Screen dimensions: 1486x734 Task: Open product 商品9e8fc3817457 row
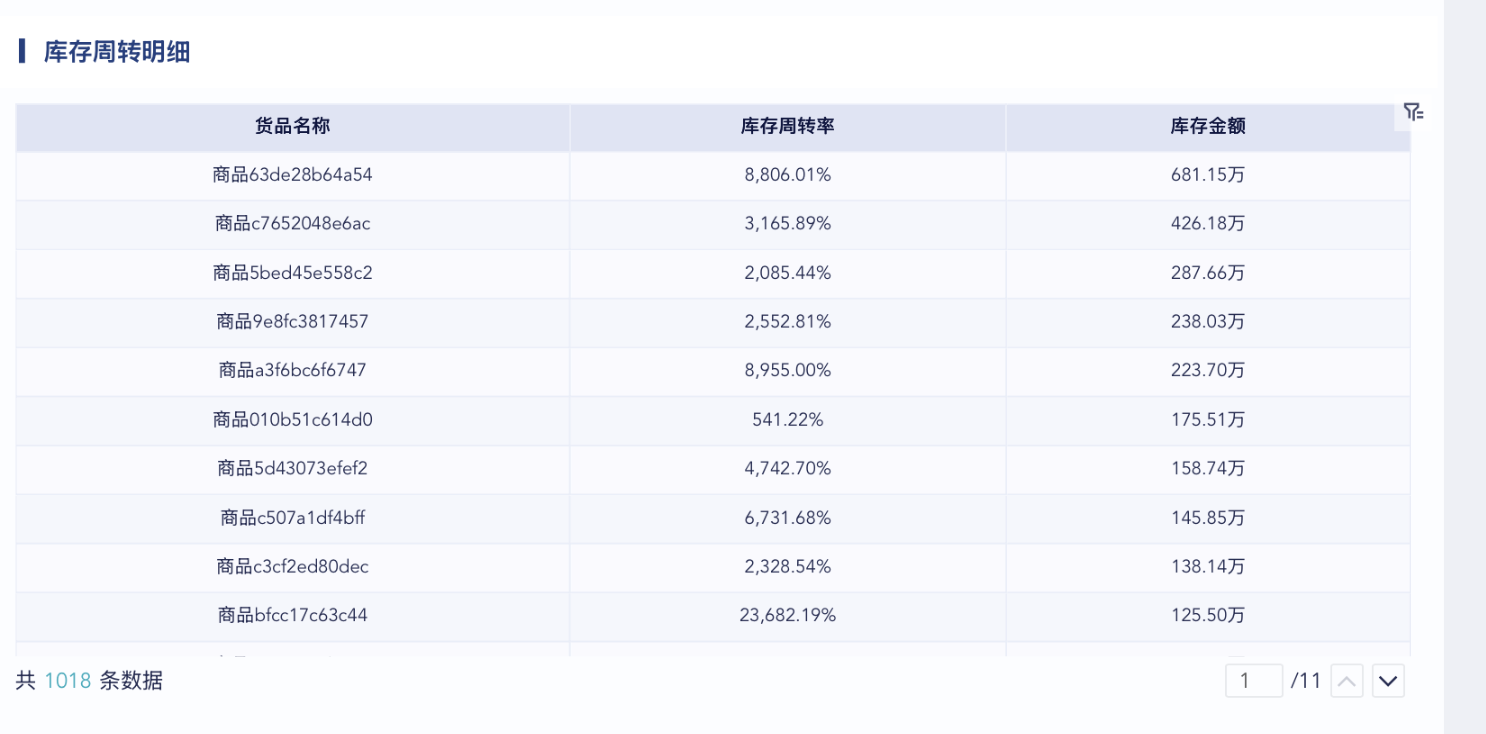pos(292,321)
